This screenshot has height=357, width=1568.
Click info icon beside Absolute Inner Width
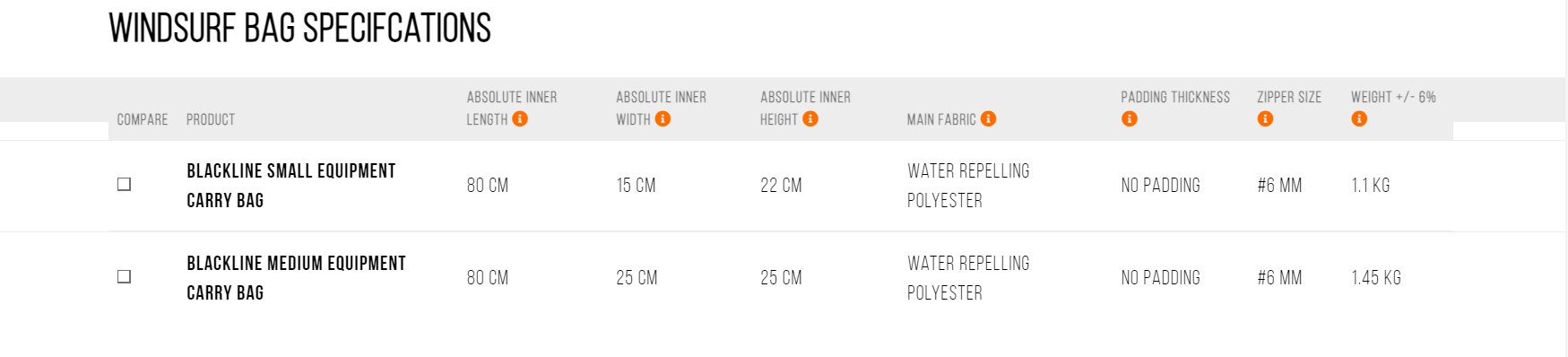point(663,118)
